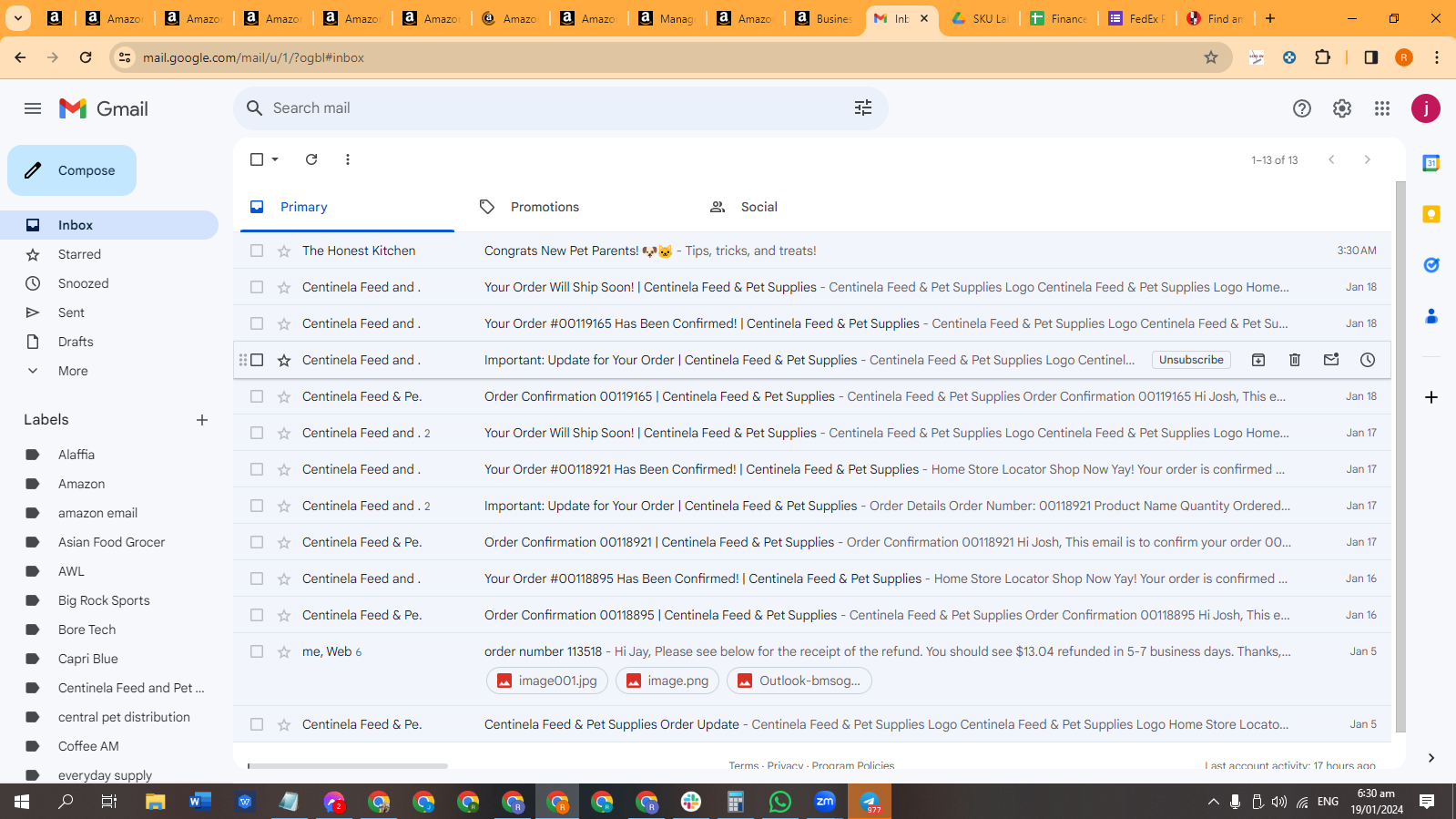Refresh the inbox list
The height and width of the screenshot is (819, 1456).
click(311, 159)
